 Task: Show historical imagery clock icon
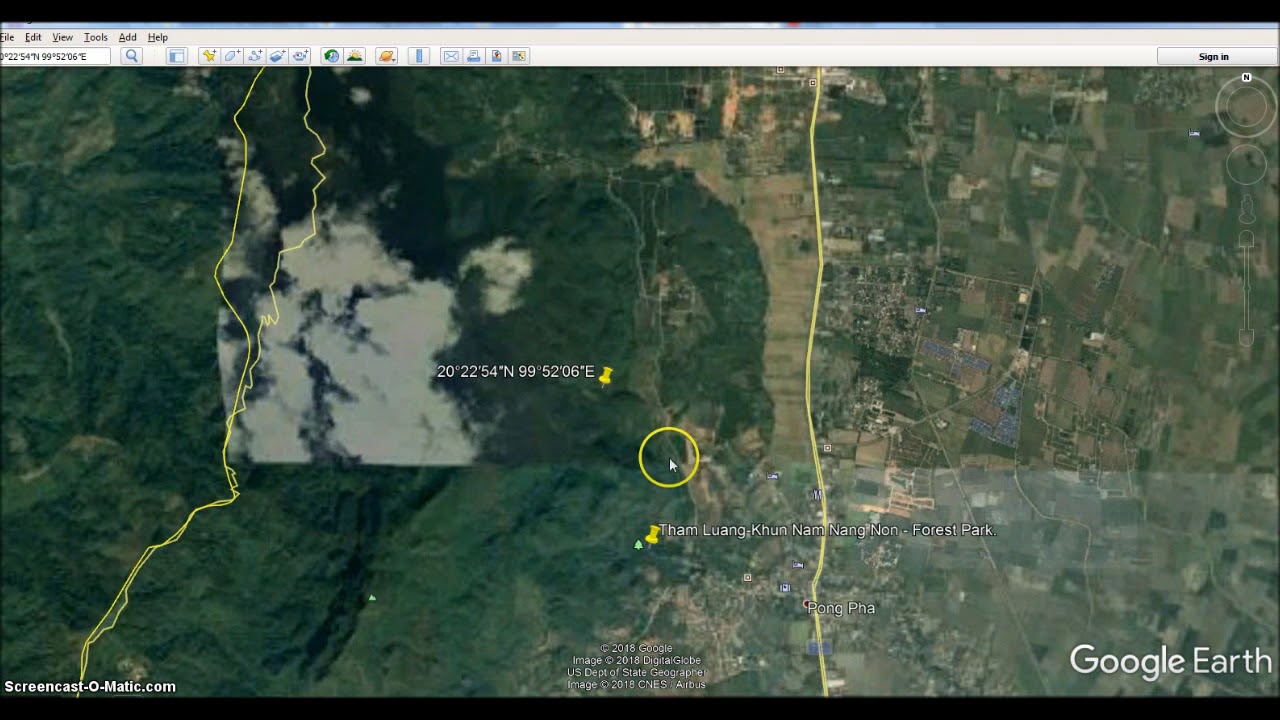[331, 56]
